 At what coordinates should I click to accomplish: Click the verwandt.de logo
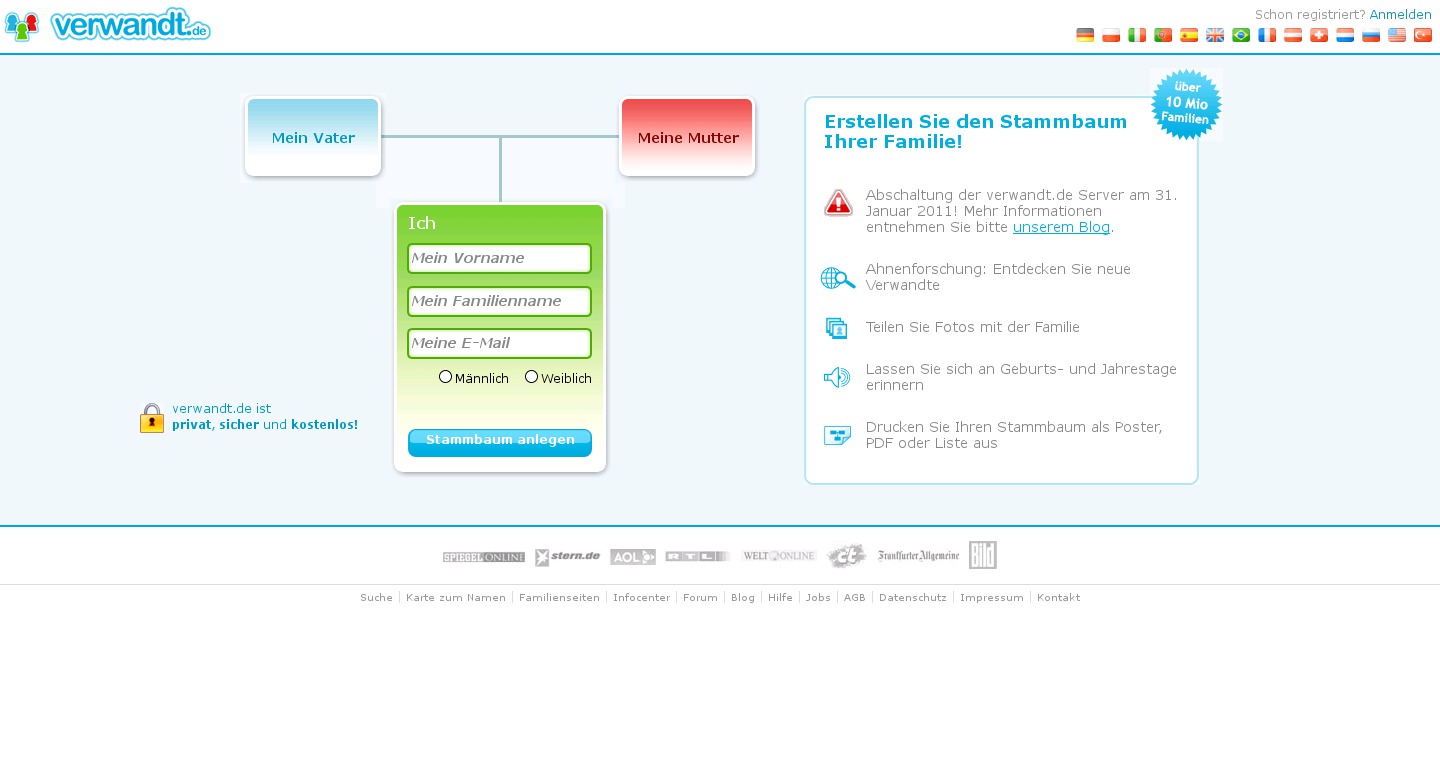coord(107,25)
